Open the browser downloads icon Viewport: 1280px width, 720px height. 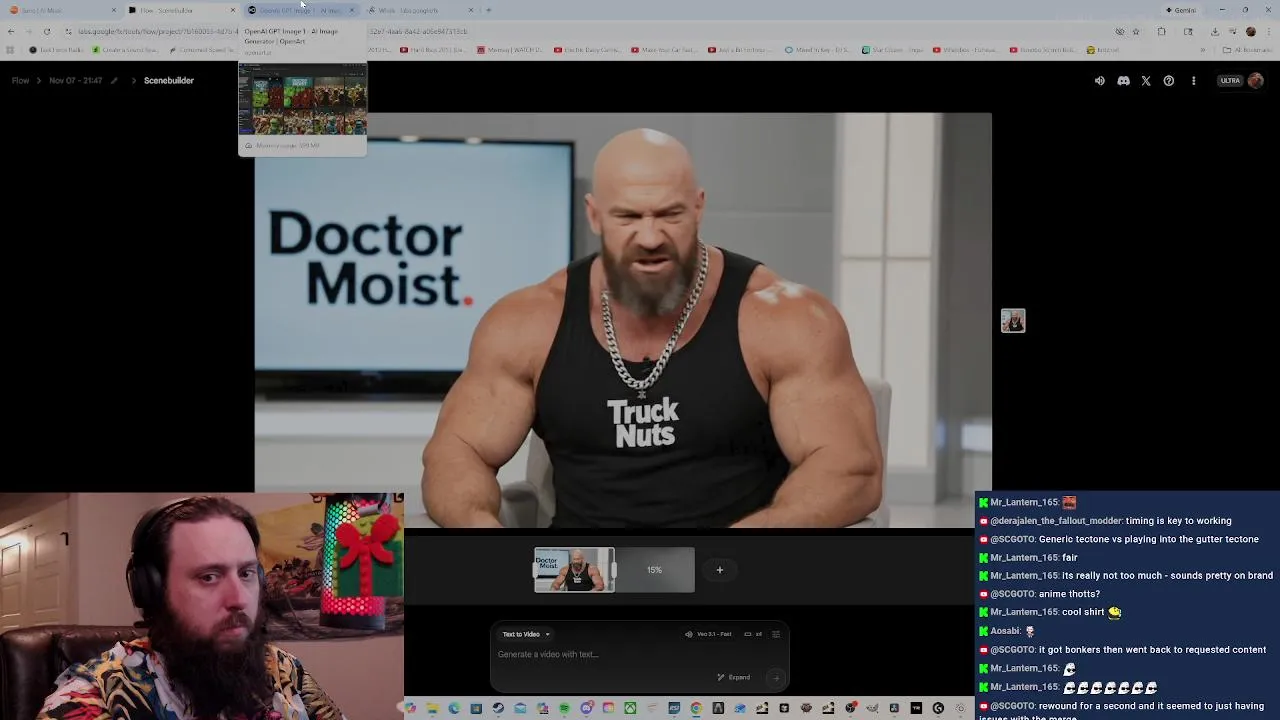1214,31
